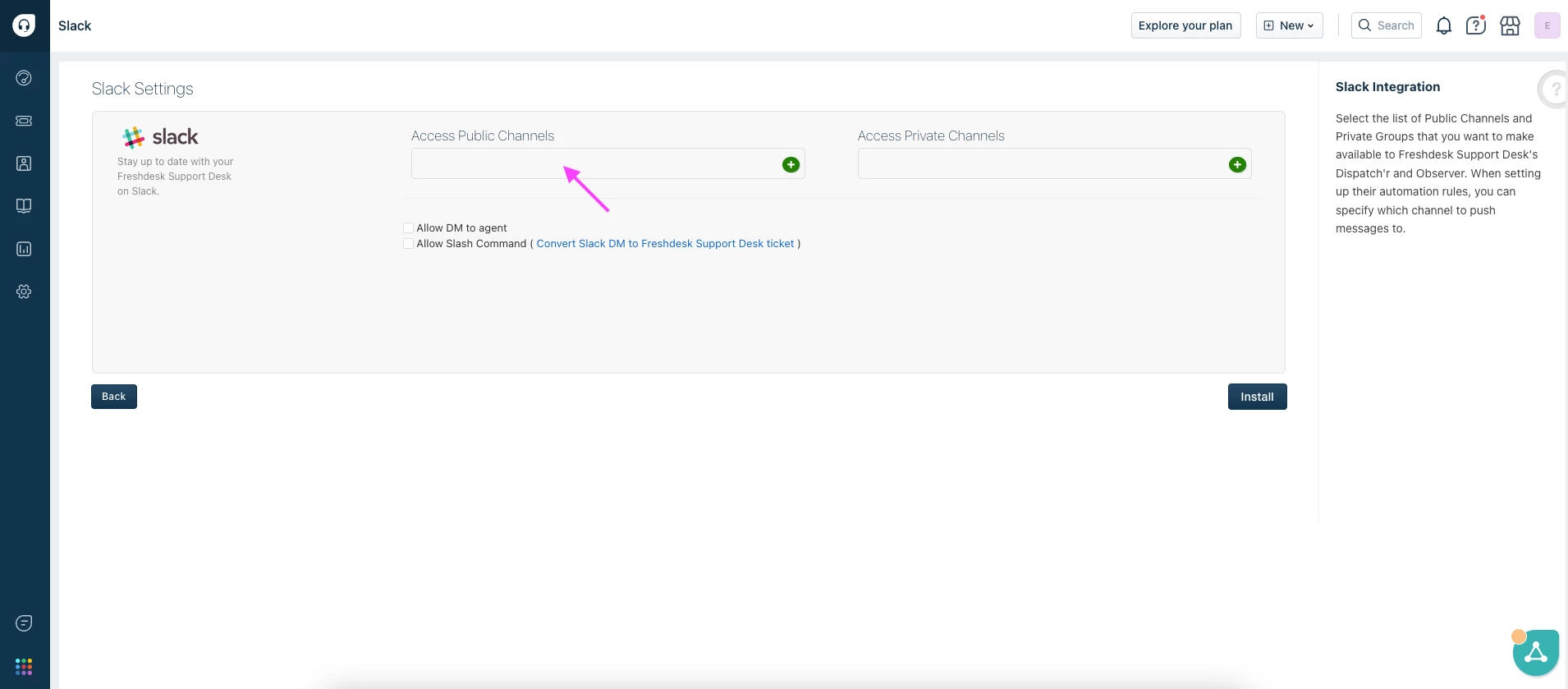Screen dimensions: 1568x689
Task: Click the Search box
Action: tap(1387, 25)
